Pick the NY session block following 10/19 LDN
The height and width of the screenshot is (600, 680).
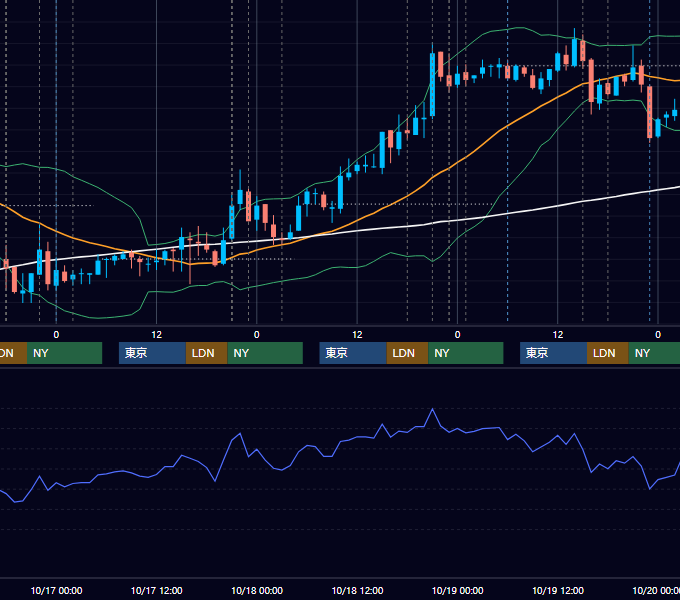tap(654, 353)
